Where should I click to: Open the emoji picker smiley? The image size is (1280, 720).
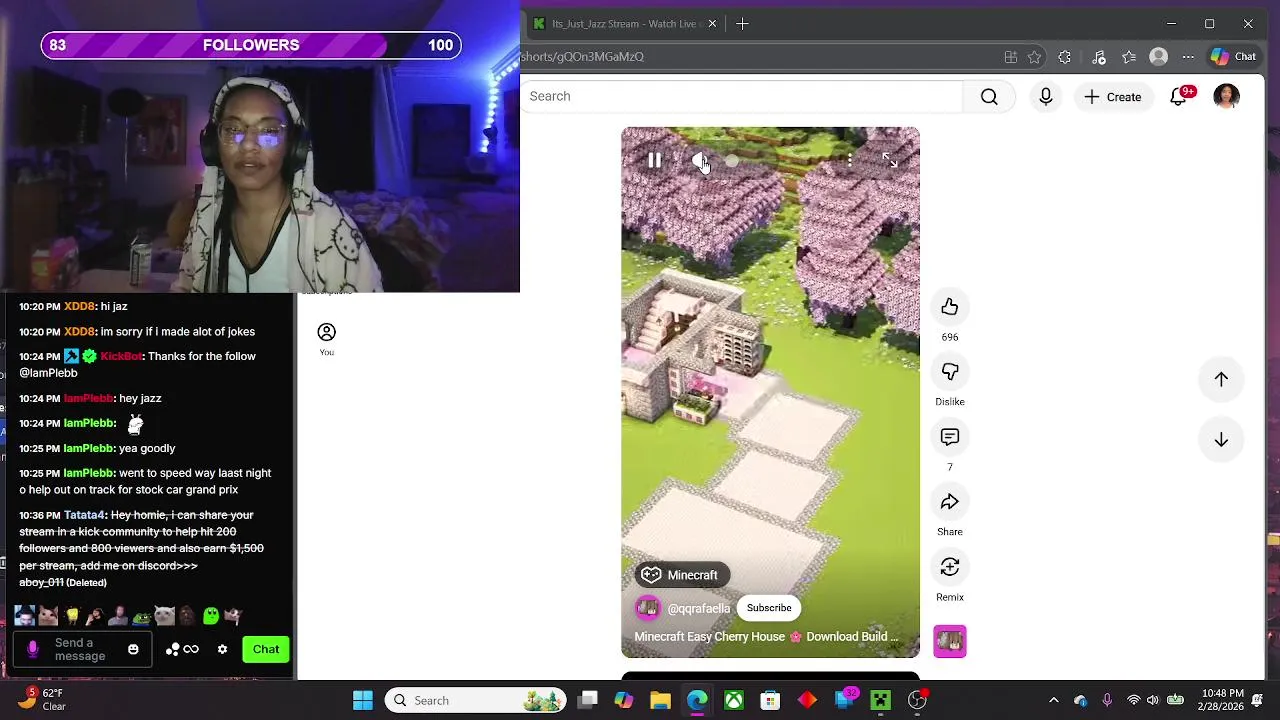[x=133, y=650]
